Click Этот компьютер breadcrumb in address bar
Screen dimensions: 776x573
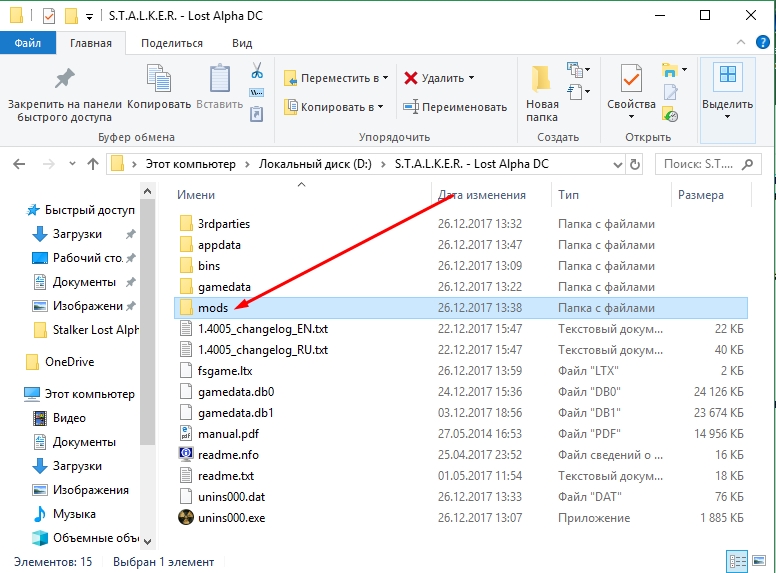coord(191,164)
